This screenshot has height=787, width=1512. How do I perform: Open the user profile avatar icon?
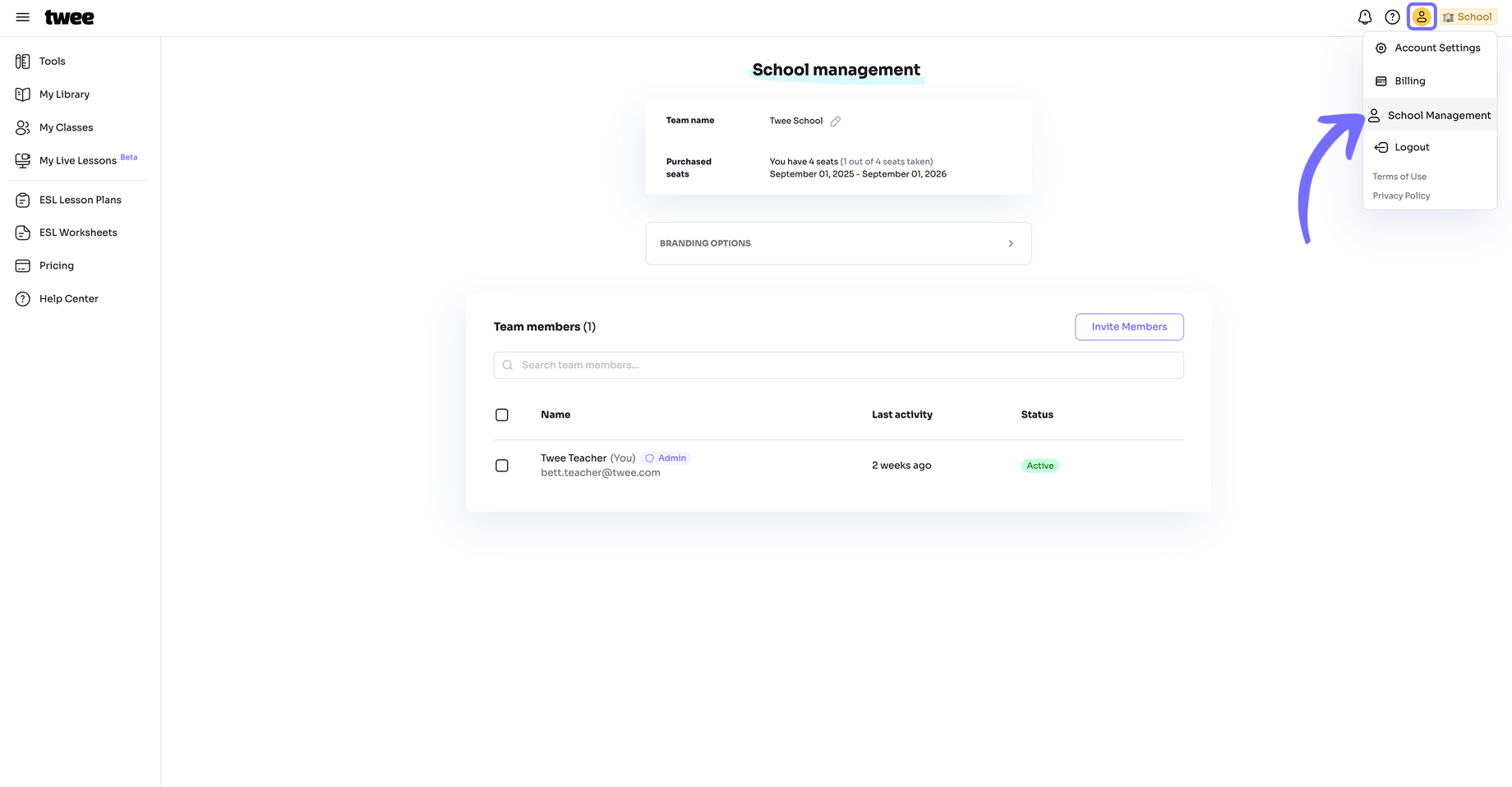[1422, 17]
